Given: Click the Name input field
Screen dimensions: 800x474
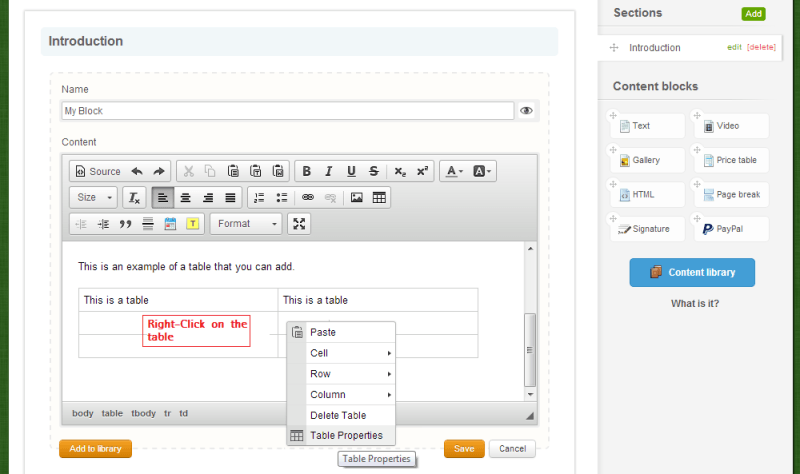Looking at the screenshot, I should pyautogui.click(x=287, y=111).
